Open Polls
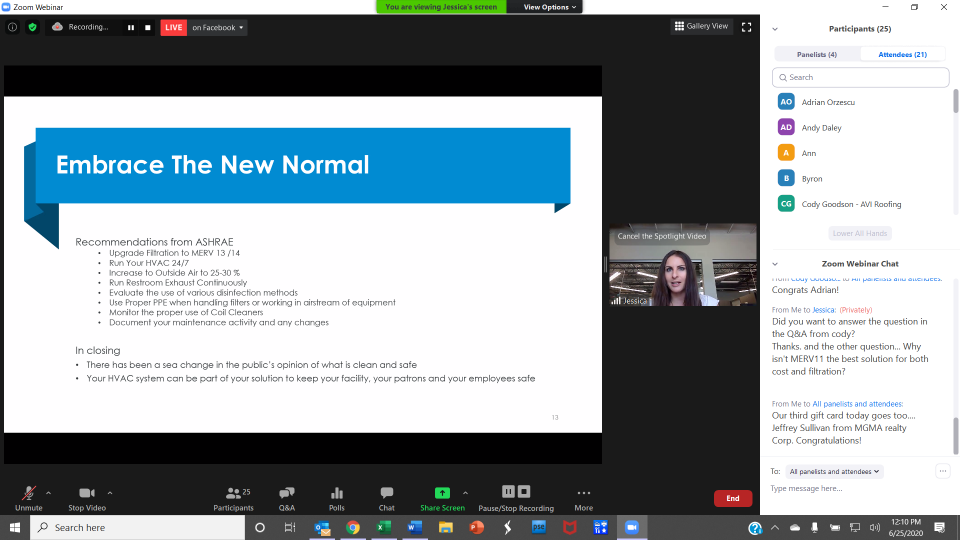Image resolution: width=960 pixels, height=540 pixels. point(337,499)
